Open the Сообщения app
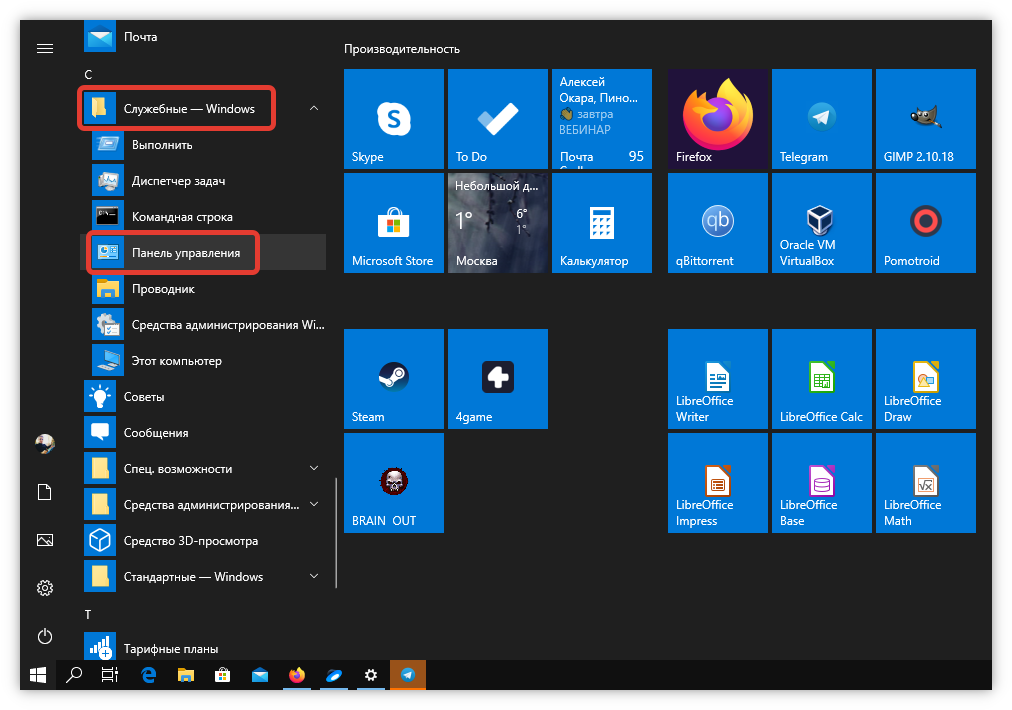Image resolution: width=1012 pixels, height=710 pixels. click(x=205, y=432)
